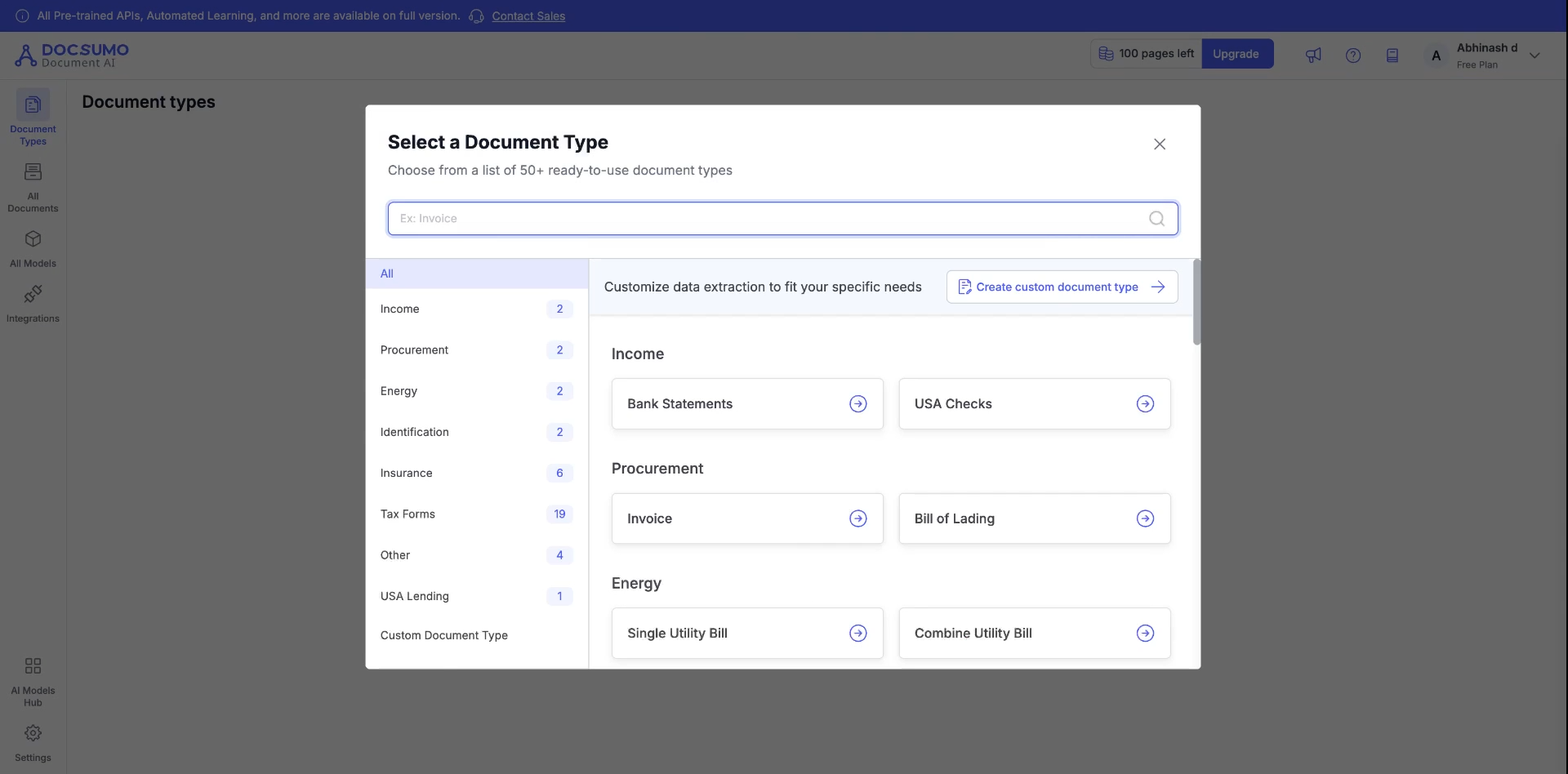
Task: Click the user avatar A
Action: 1436,56
